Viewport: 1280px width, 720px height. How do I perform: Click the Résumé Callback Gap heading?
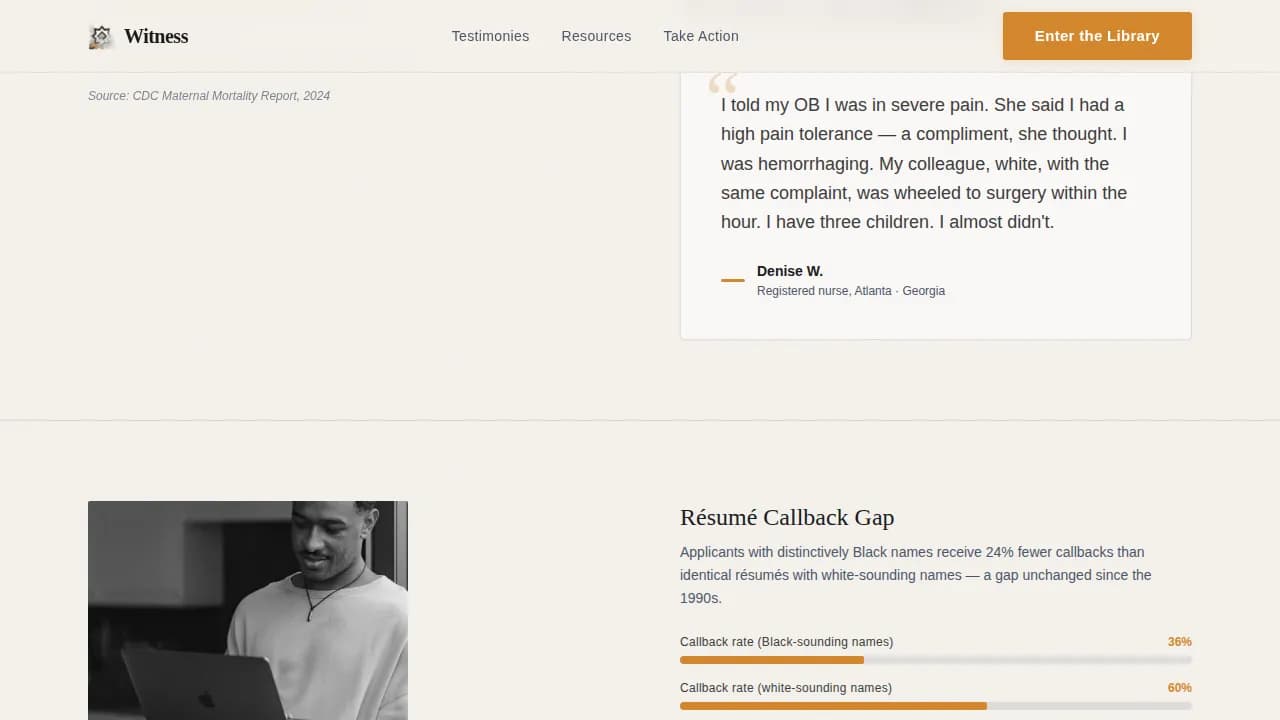pyautogui.click(x=787, y=518)
